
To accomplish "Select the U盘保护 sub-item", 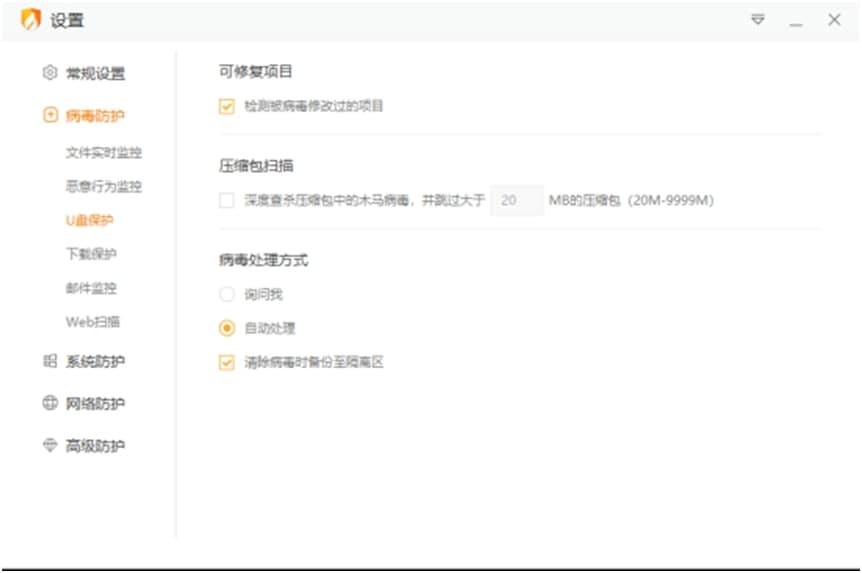I will click(x=90, y=221).
